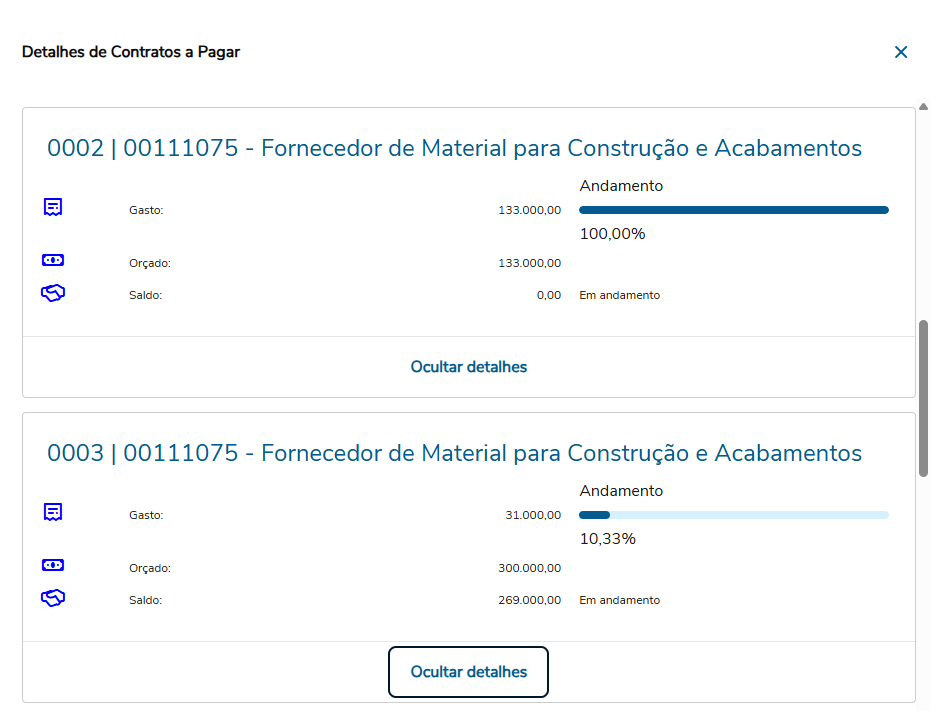
Task: Select the Gasto value 31.000,00
Action: coord(533,515)
